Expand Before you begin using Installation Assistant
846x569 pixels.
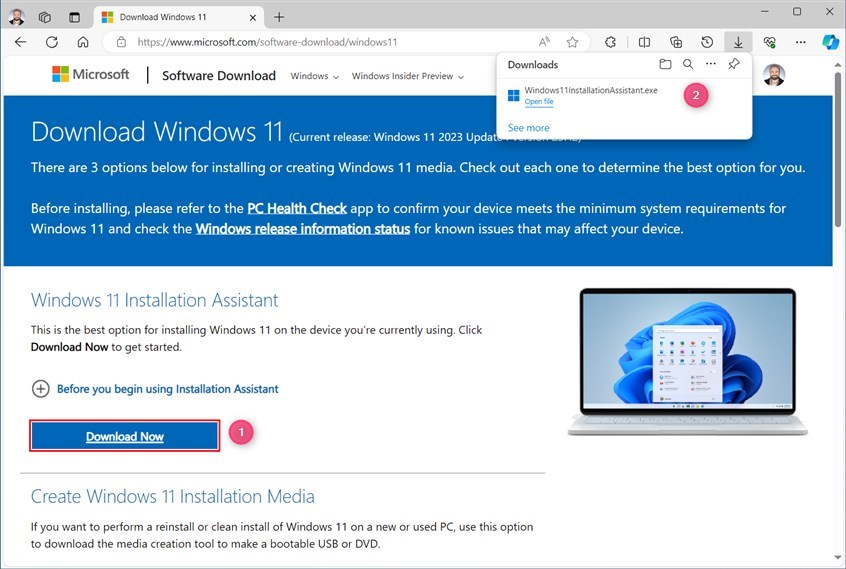click(155, 389)
